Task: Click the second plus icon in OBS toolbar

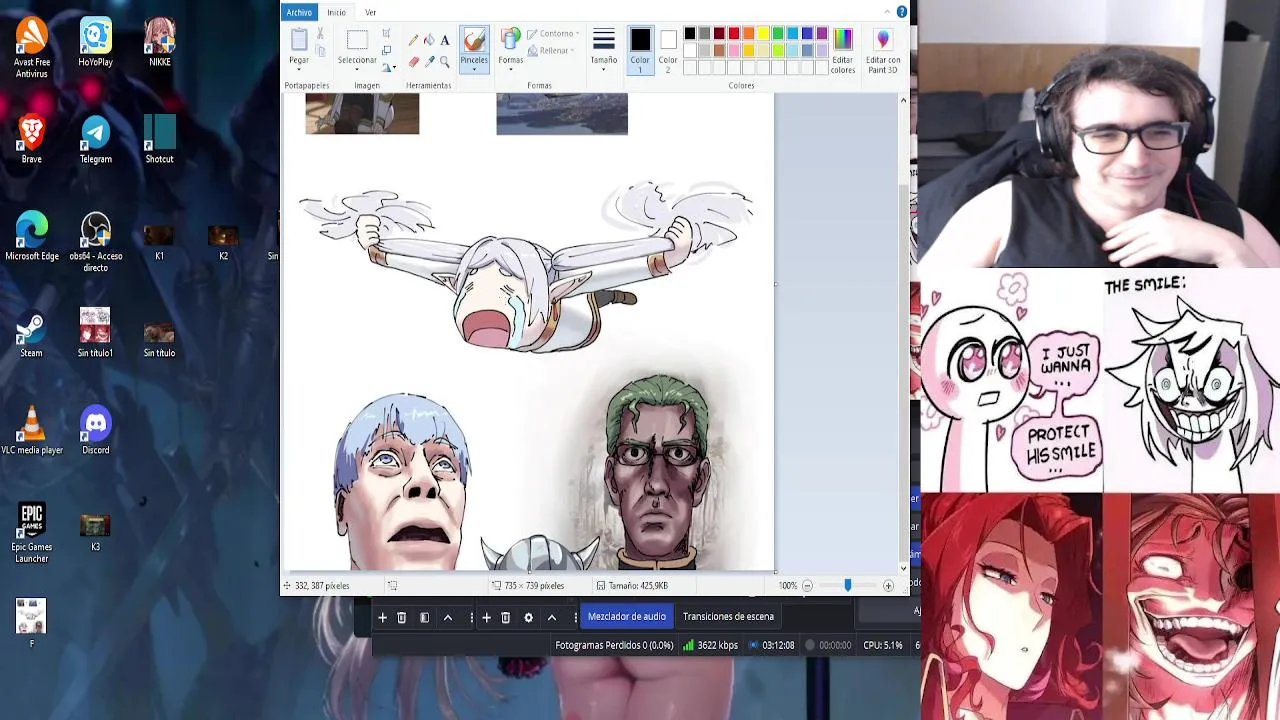Action: tap(486, 617)
